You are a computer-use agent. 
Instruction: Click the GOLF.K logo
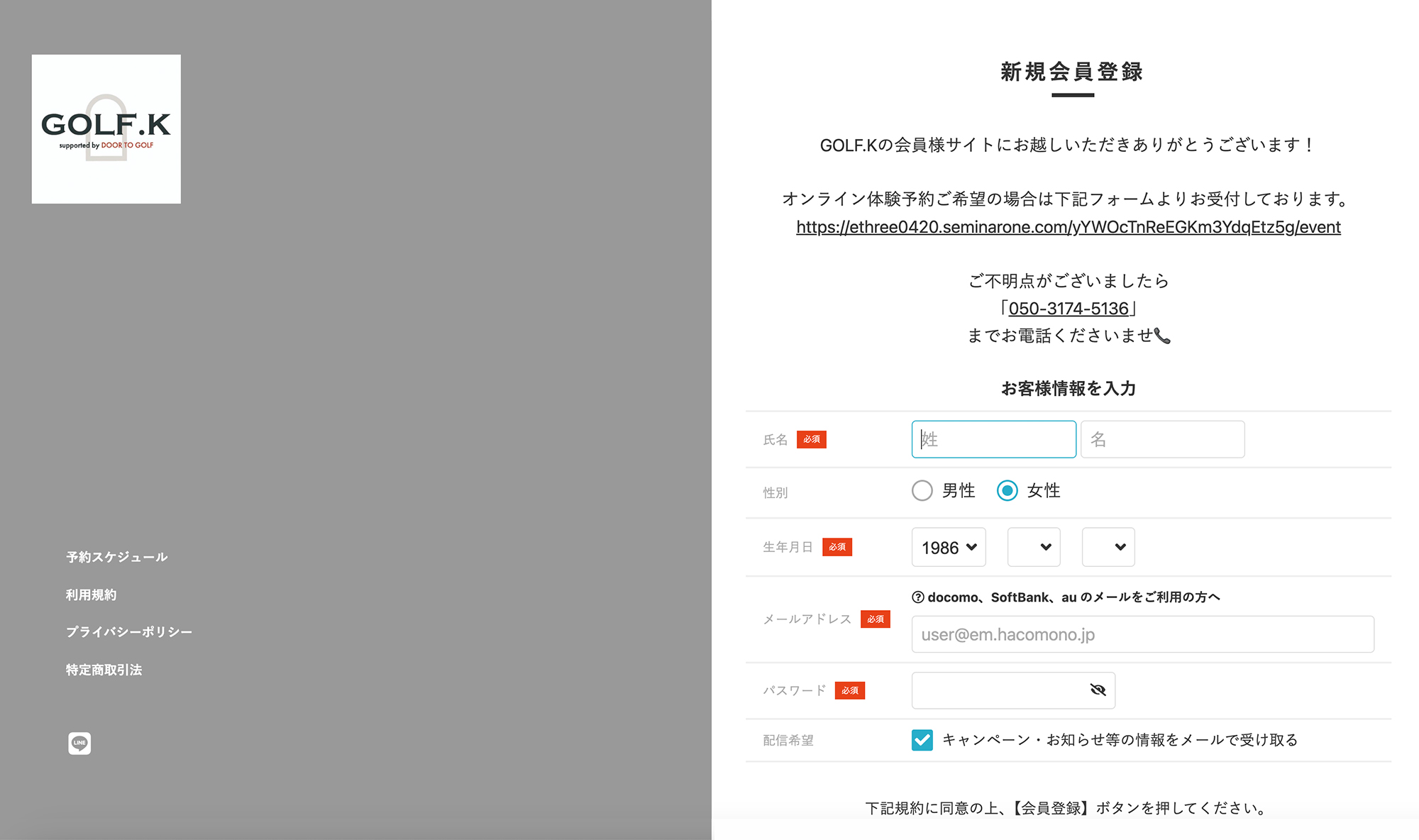coord(106,128)
